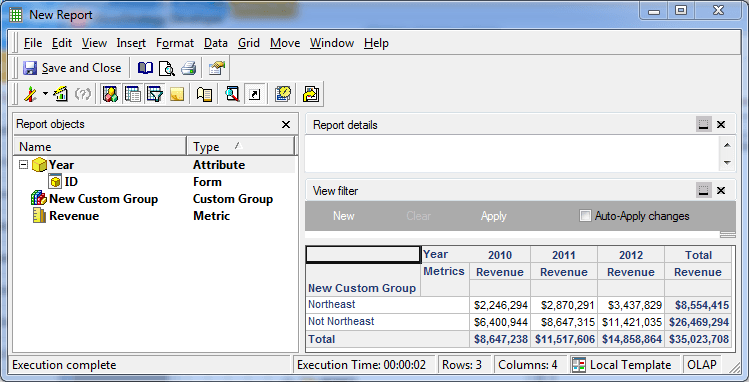Open the Data menu
749x382 pixels.
(216, 43)
